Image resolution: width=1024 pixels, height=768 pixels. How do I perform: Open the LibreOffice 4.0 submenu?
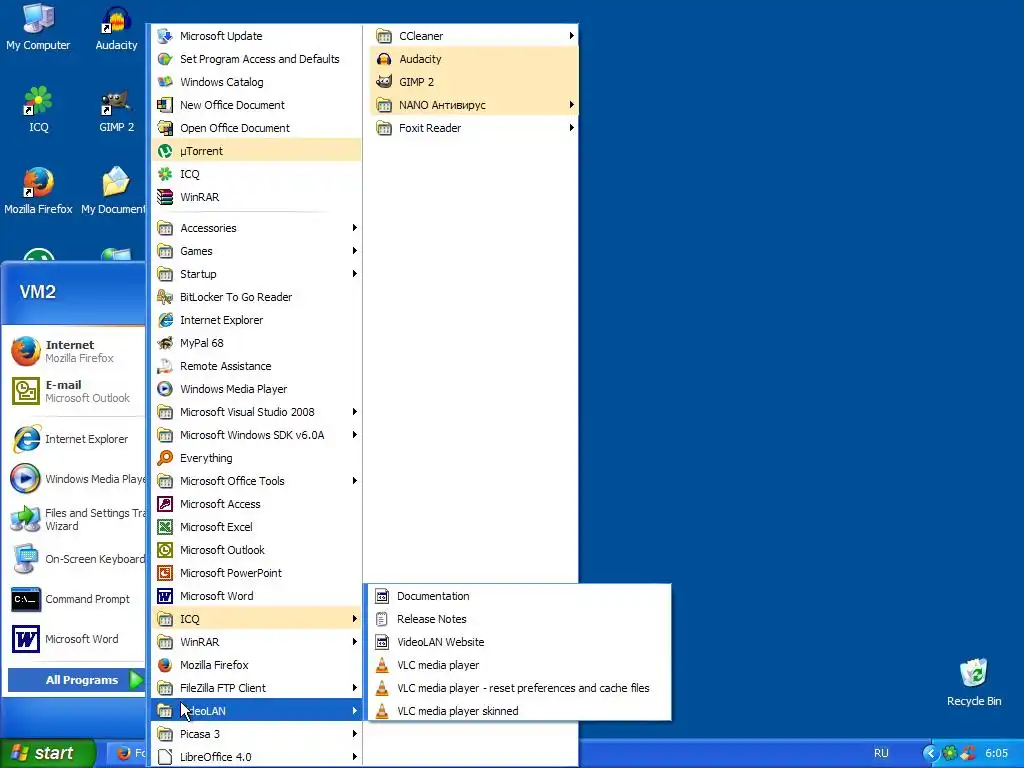click(256, 757)
